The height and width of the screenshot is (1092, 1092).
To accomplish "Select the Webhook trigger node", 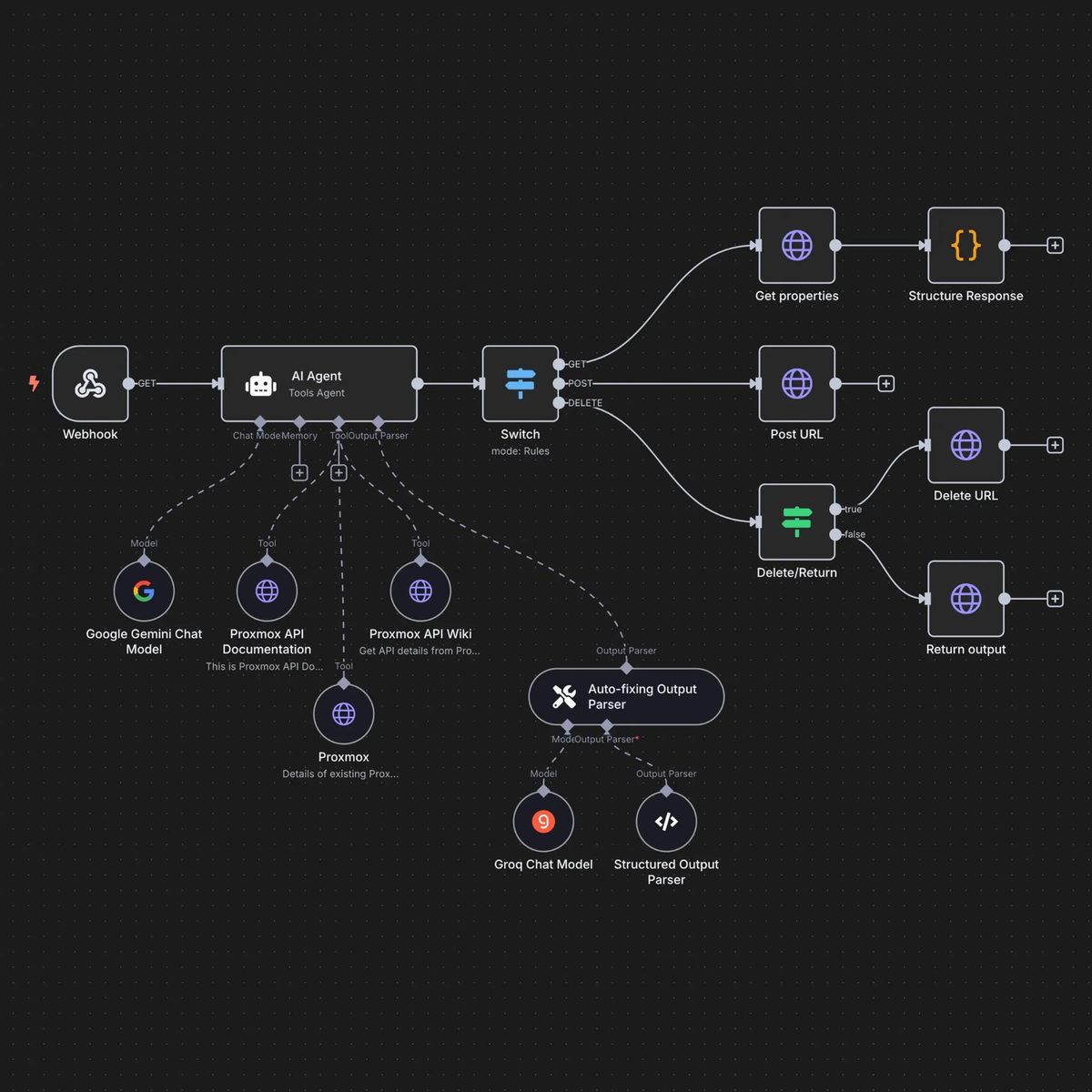I will pos(90,384).
